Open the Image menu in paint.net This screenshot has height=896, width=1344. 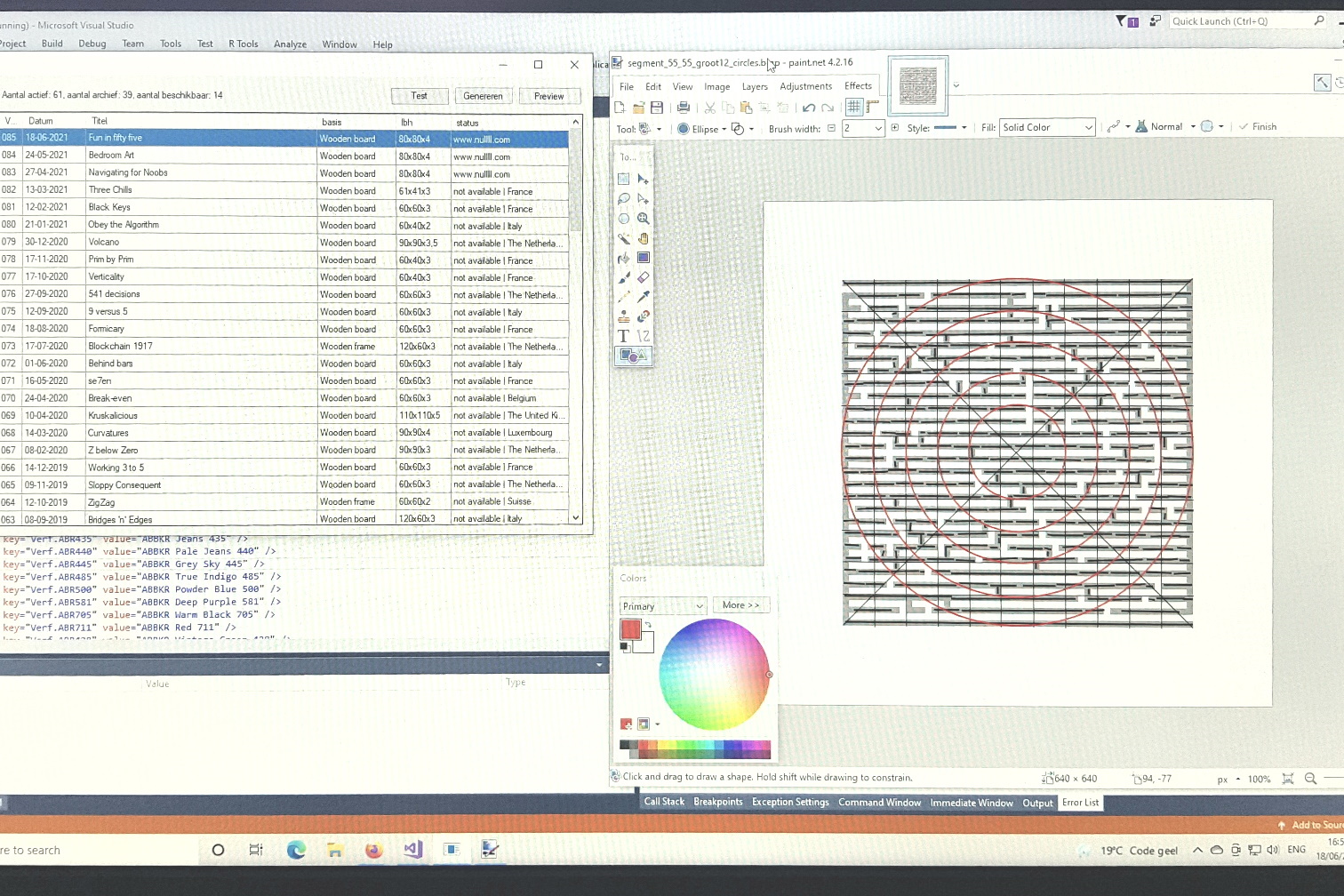click(x=717, y=87)
